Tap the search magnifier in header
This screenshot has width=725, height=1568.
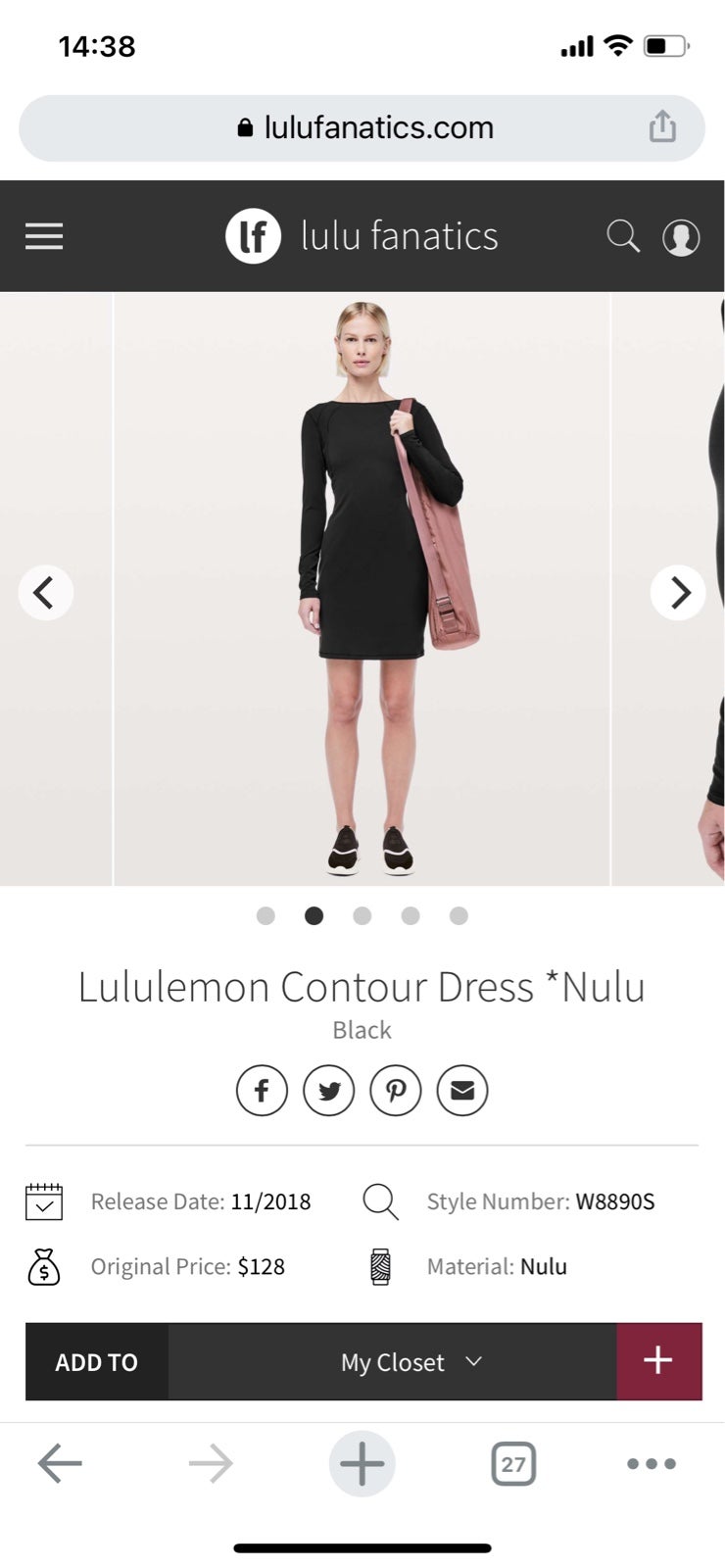(x=623, y=236)
